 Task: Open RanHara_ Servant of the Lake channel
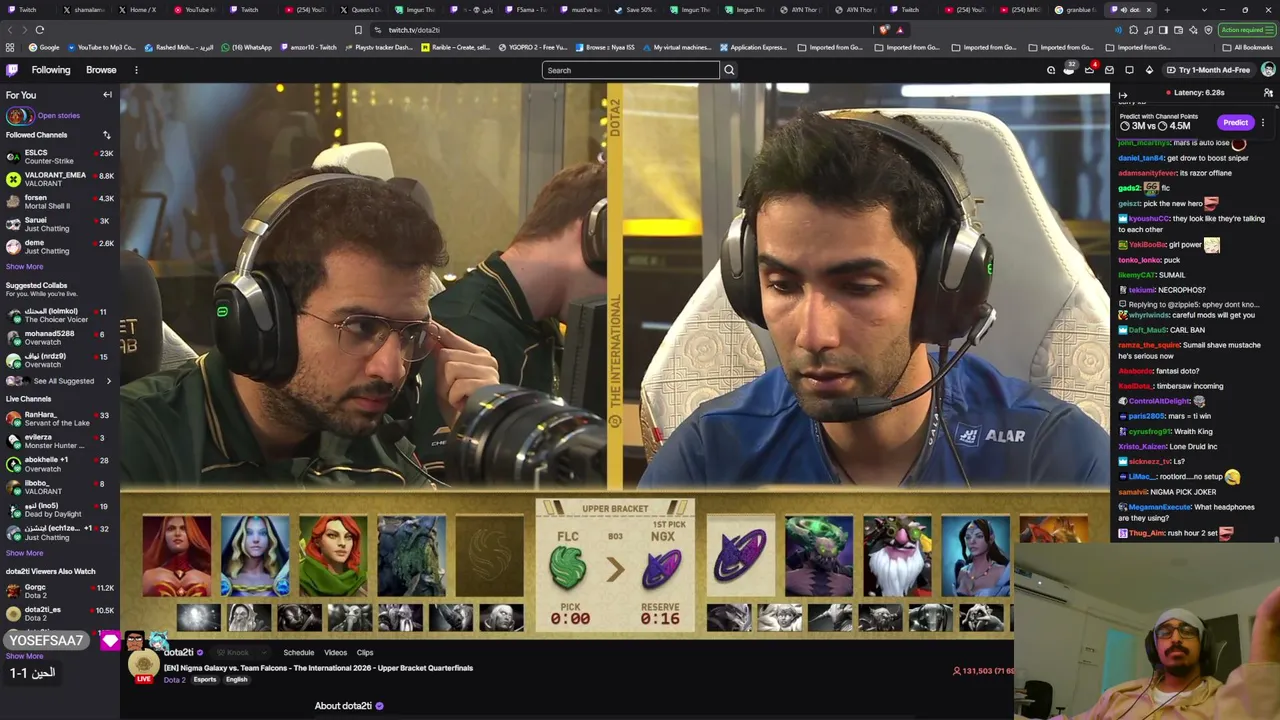(x=60, y=419)
